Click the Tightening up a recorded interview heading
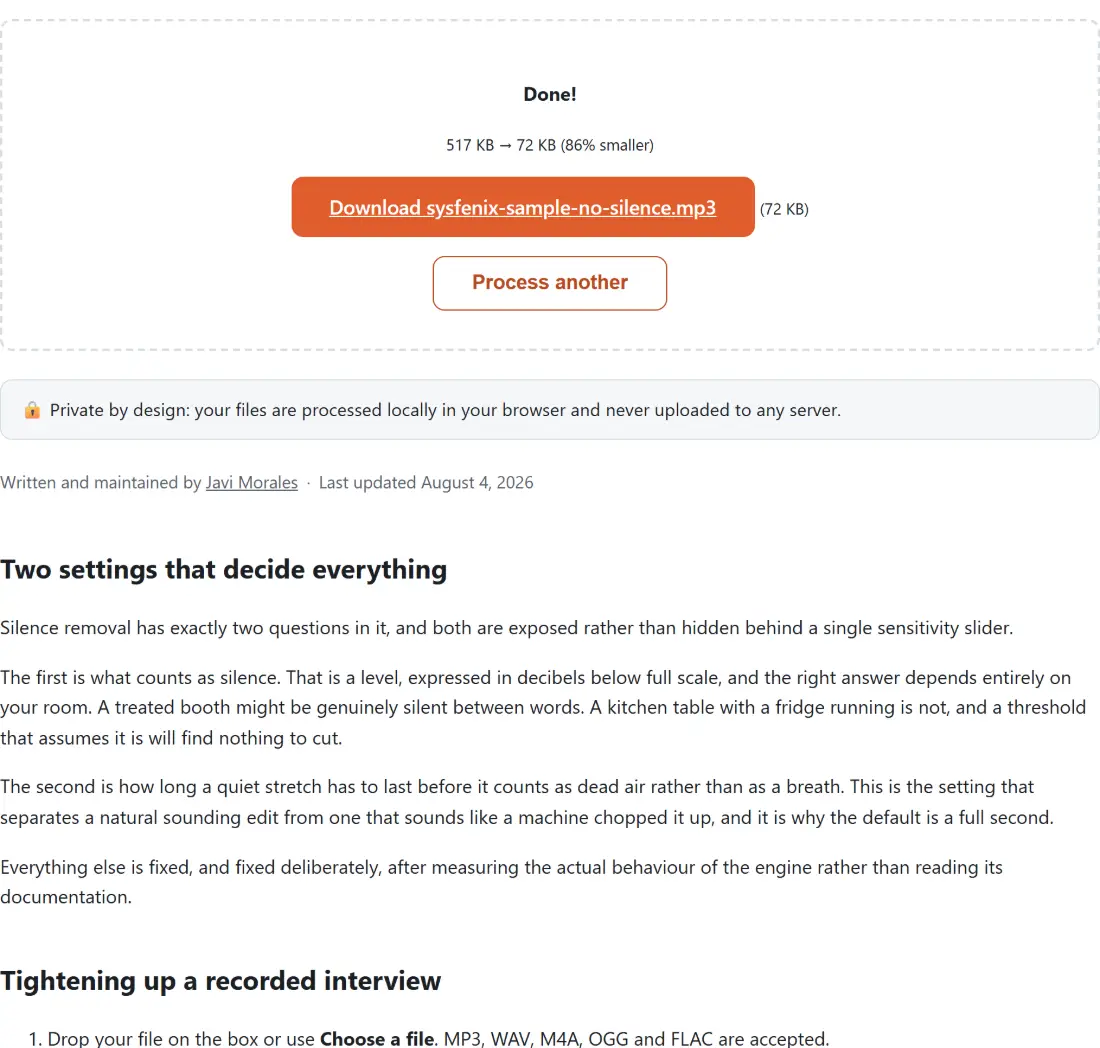Screen dimensions: 1100x1048 point(220,981)
